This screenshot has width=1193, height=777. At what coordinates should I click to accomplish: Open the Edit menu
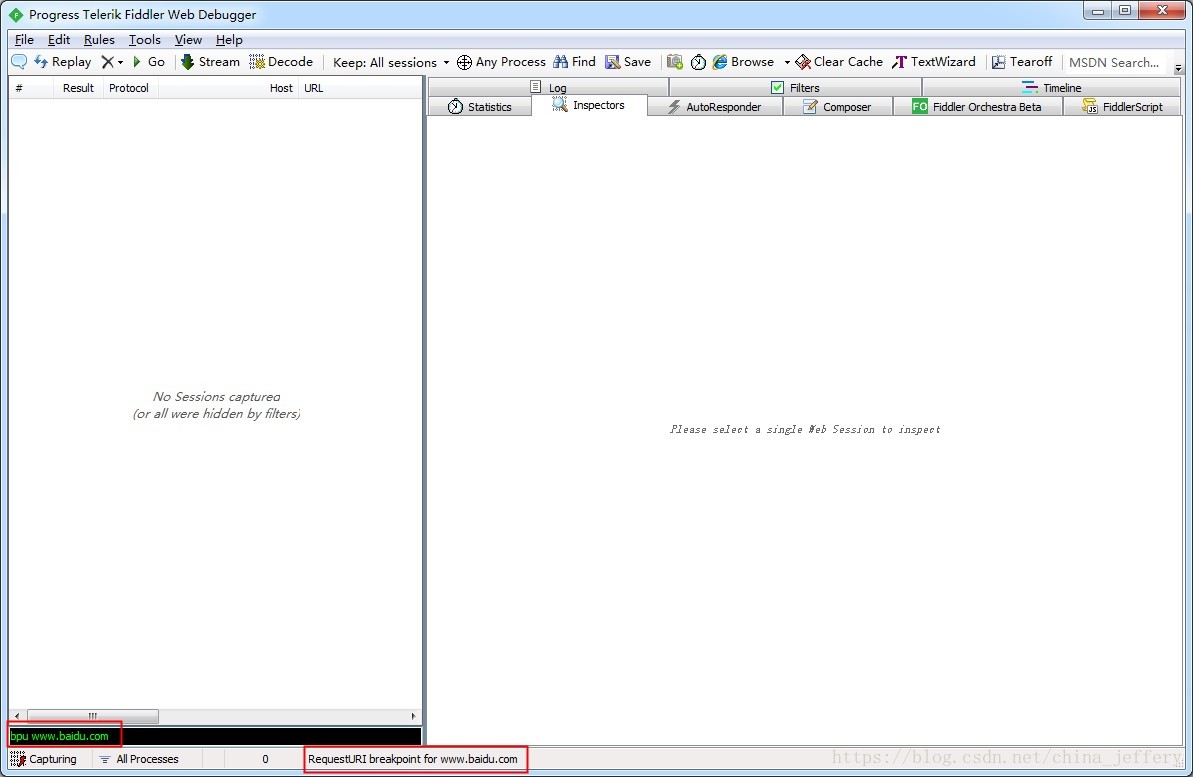tap(59, 40)
